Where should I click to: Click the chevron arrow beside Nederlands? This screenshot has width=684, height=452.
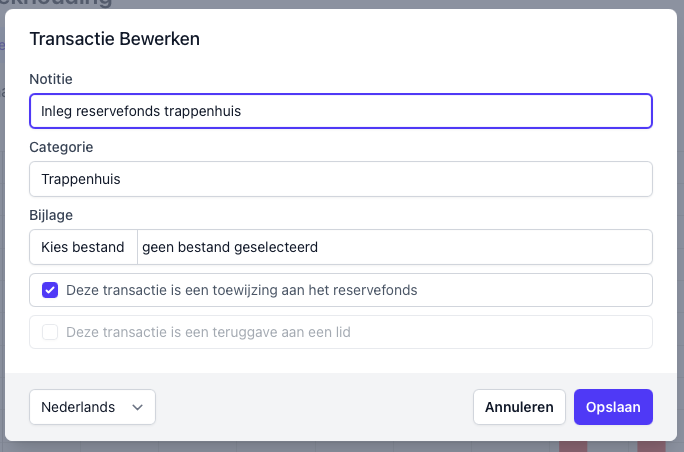[x=138, y=407]
